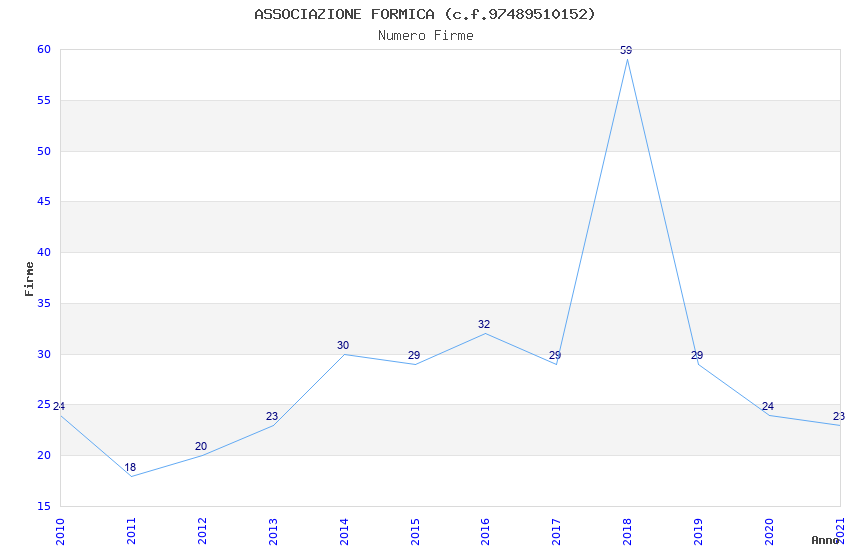
Task: Select the horizontal axis label 'Anno'
Action: 825,540
